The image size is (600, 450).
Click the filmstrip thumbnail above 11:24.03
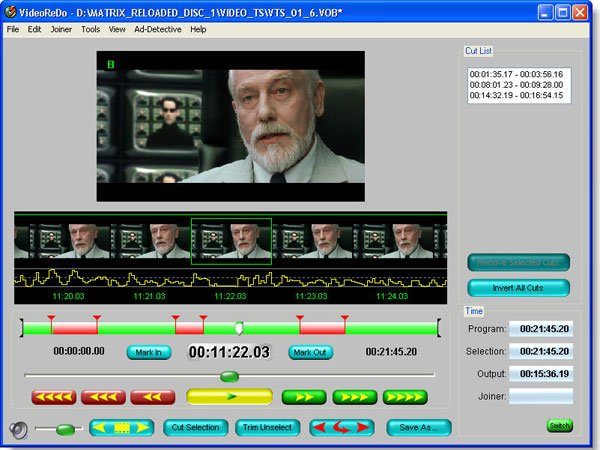point(393,241)
